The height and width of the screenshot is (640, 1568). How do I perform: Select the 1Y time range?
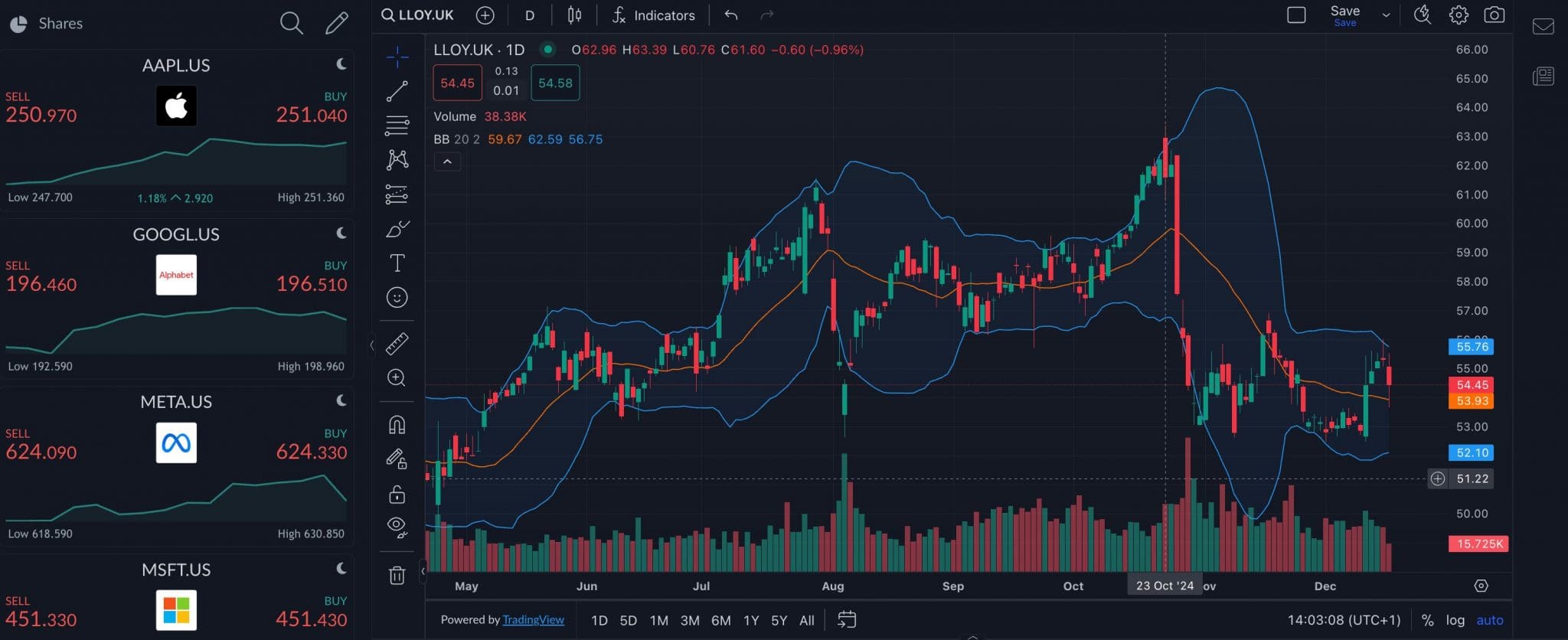[751, 620]
